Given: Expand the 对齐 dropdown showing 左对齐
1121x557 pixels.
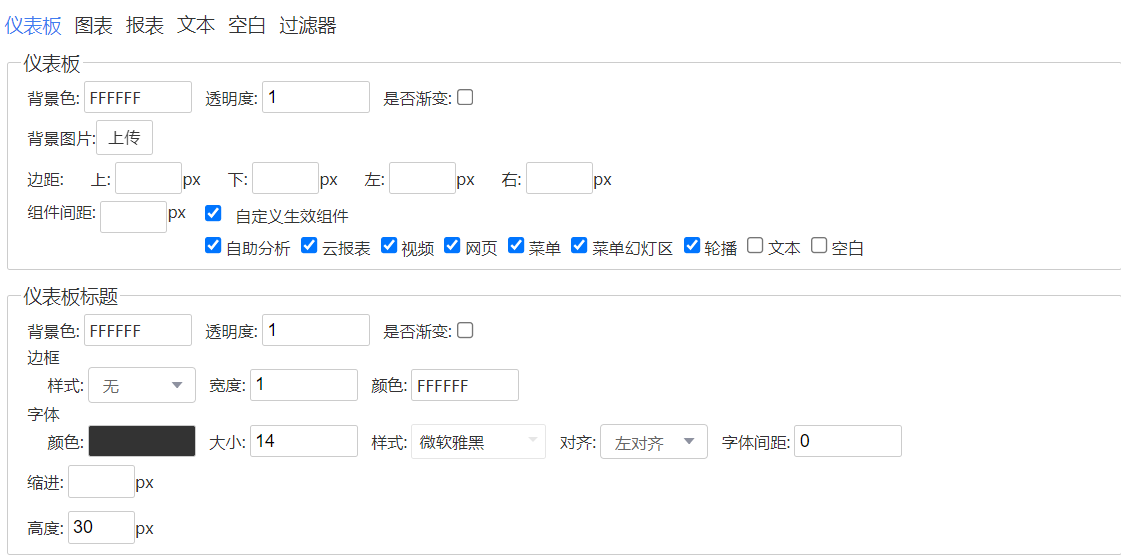Looking at the screenshot, I should (654, 443).
